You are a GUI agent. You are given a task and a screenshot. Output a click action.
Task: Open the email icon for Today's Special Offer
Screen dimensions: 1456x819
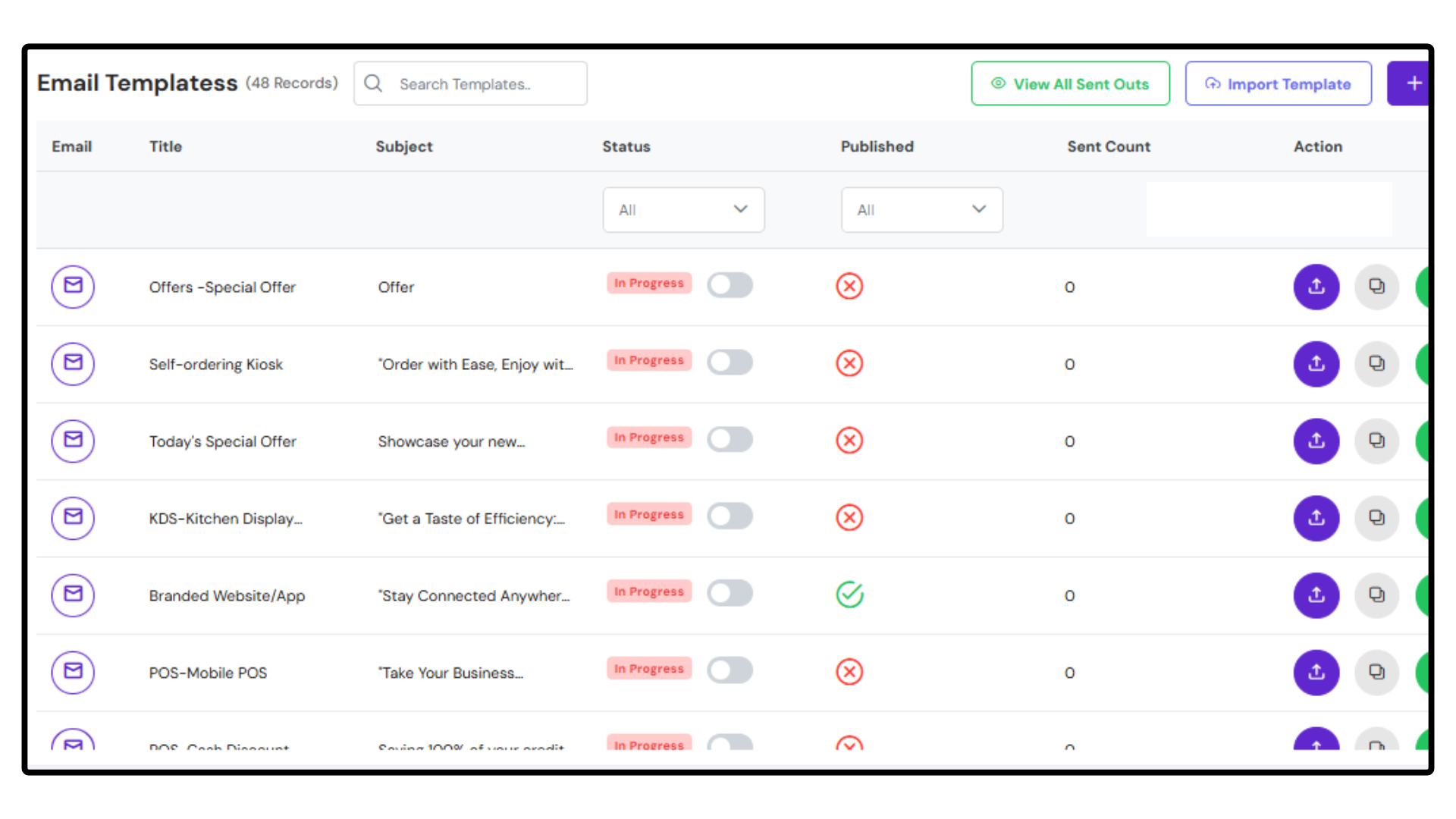(x=73, y=441)
